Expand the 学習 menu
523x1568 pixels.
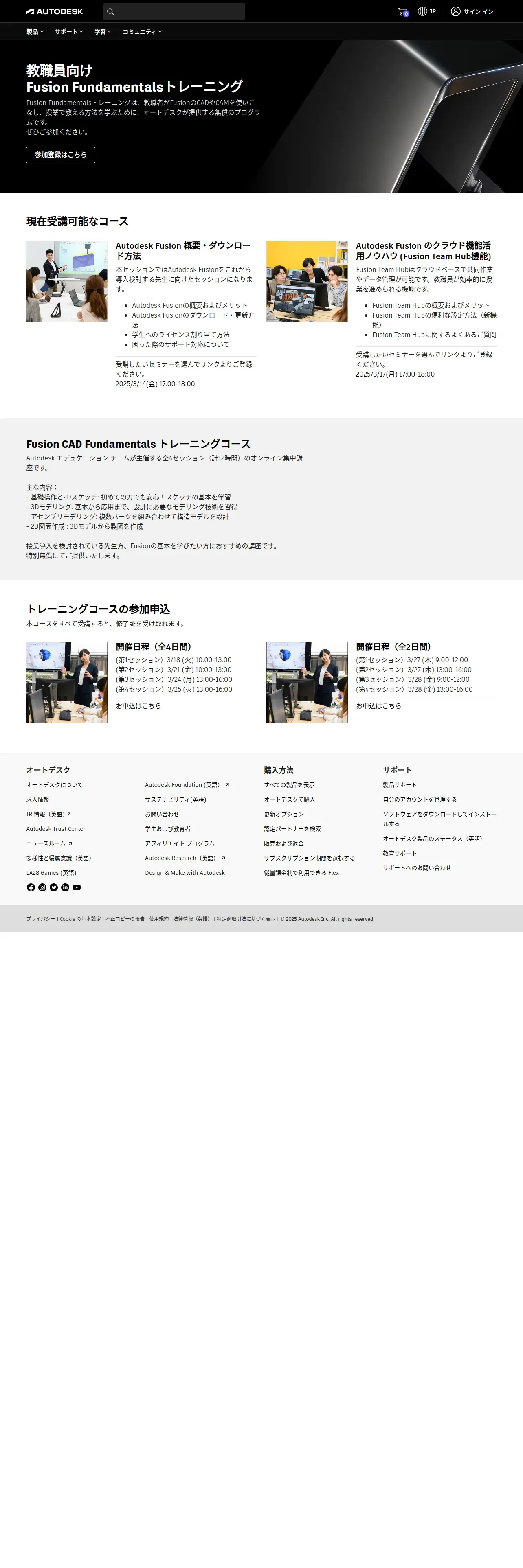pos(103,32)
